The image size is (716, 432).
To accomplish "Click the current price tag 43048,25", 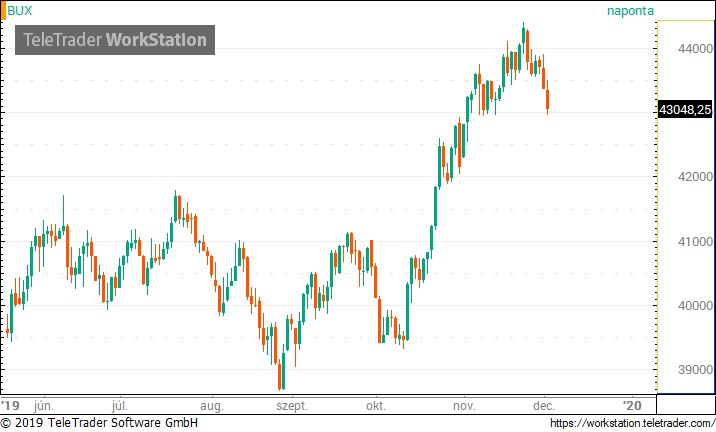I will 685,110.
